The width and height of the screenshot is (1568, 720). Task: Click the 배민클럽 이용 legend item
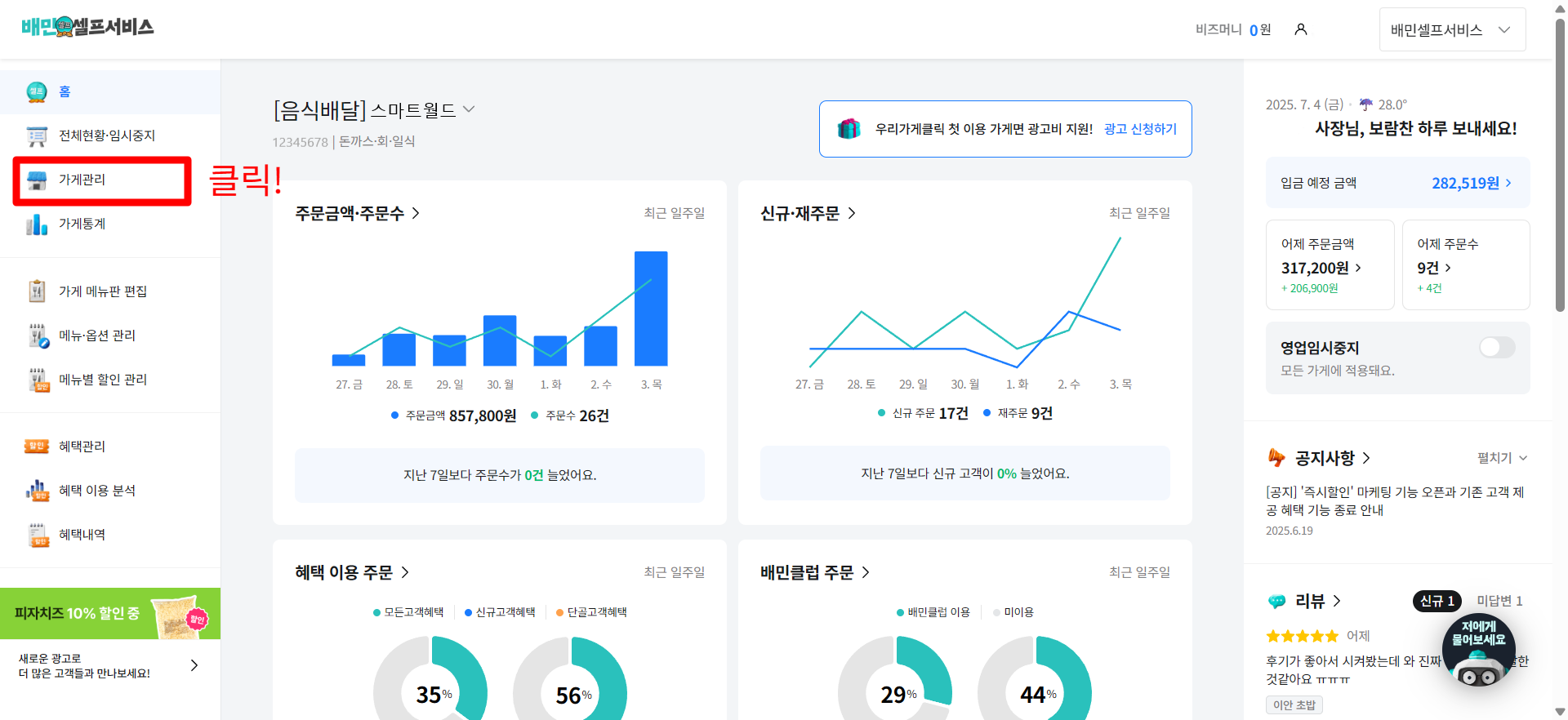coord(933,612)
